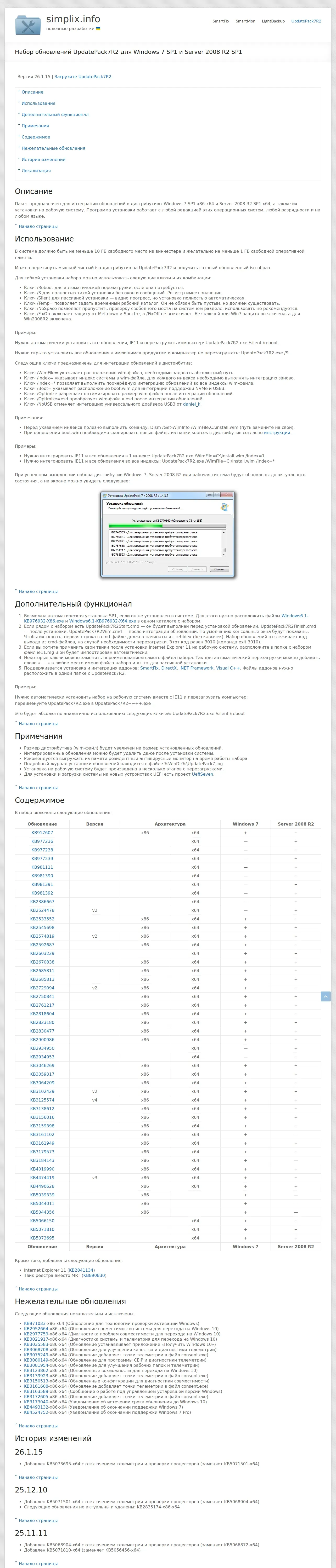336x1568 pixels.
Task: Jump to Описание in the contents list
Action: coord(32,92)
